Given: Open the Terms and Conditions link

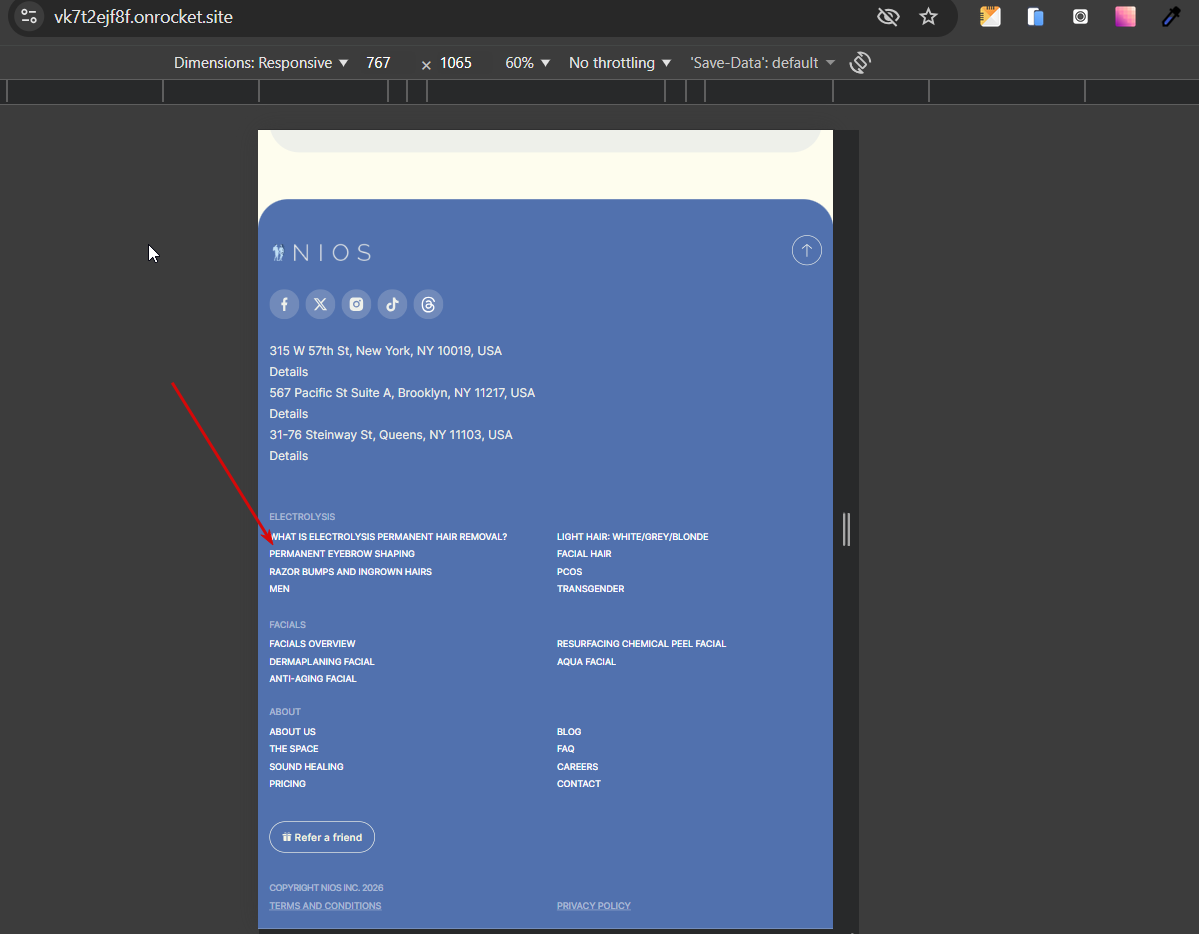Looking at the screenshot, I should click(x=325, y=906).
